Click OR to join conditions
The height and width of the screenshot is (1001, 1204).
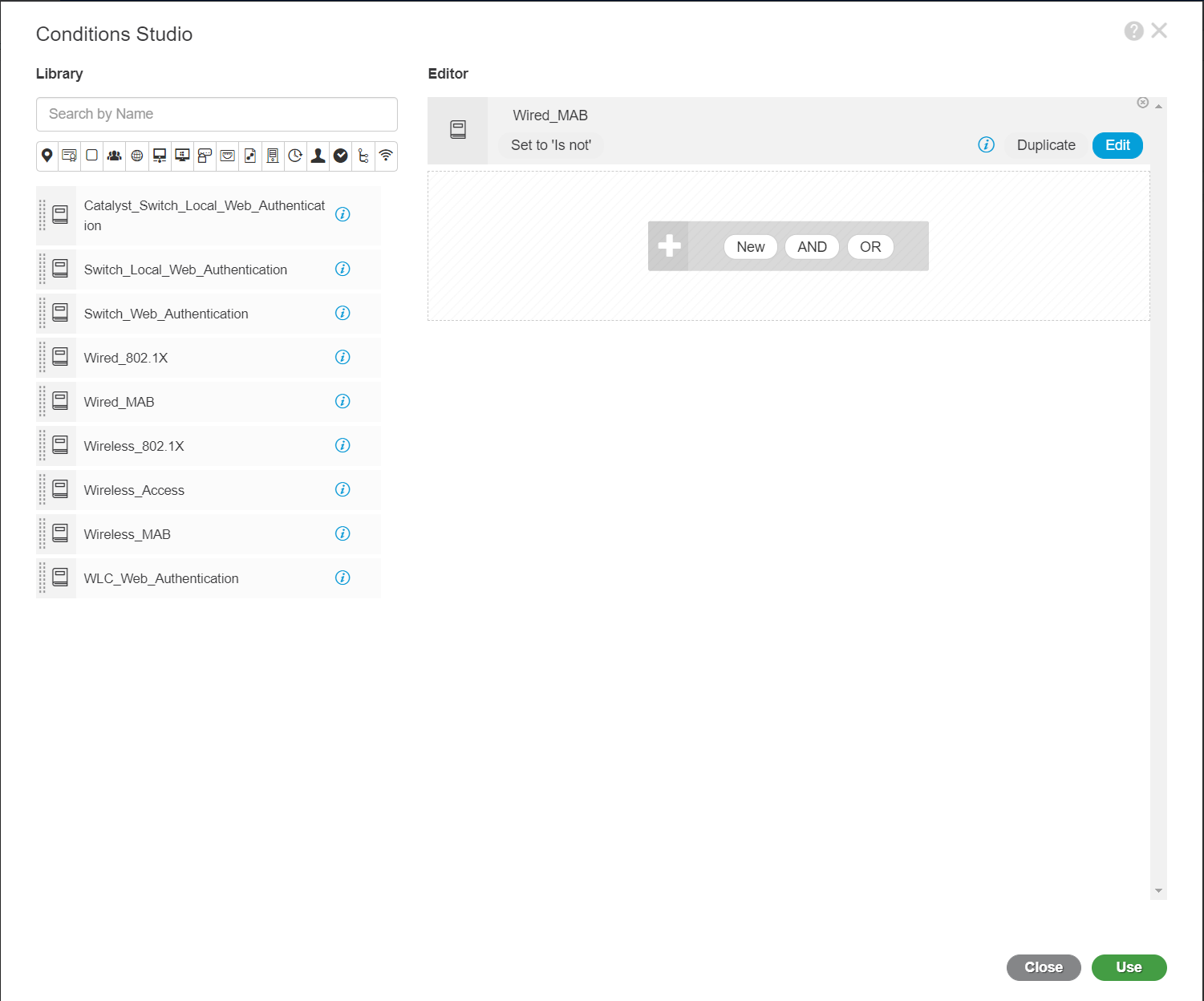pyautogui.click(x=870, y=246)
